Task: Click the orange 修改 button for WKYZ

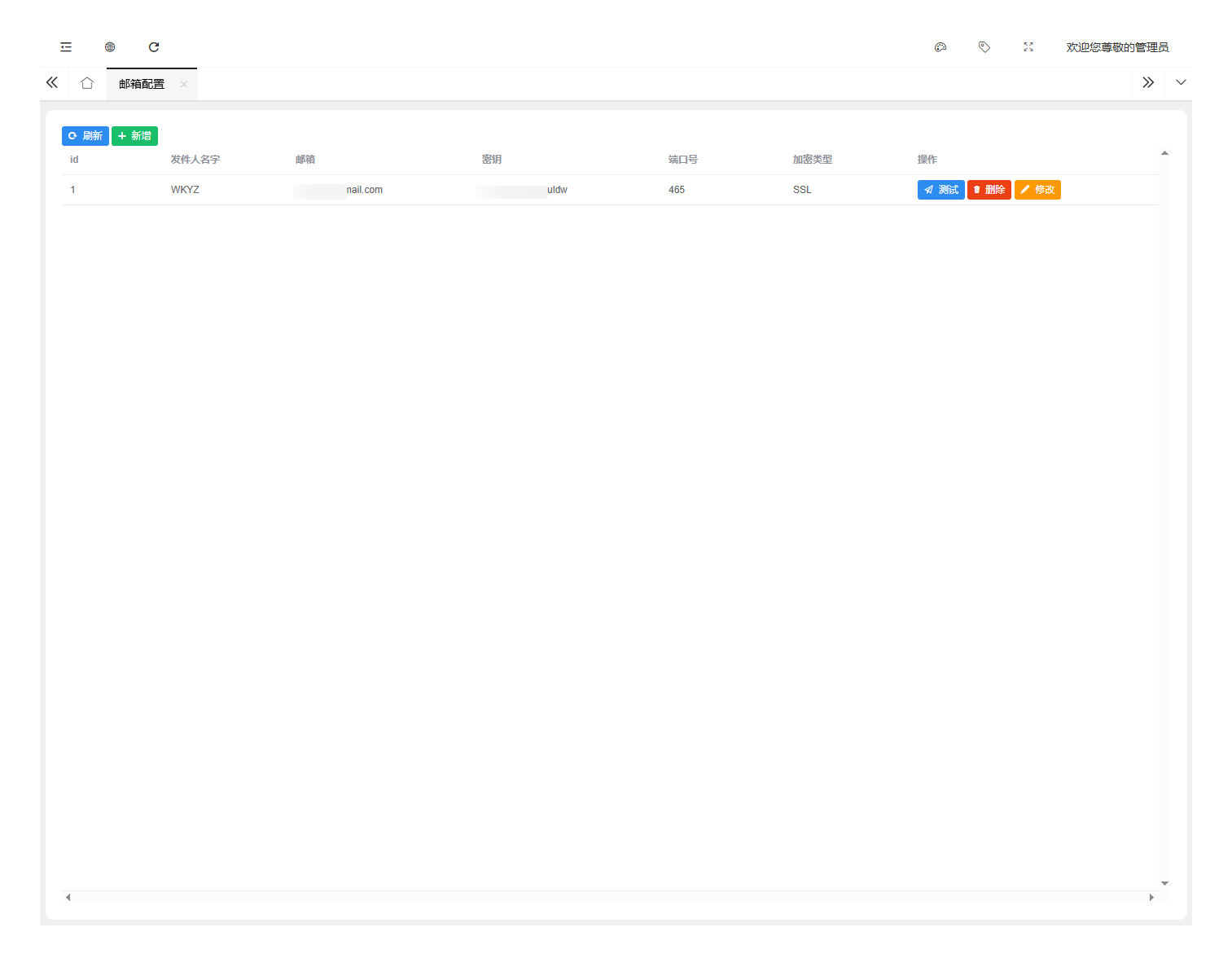Action: [x=1037, y=190]
